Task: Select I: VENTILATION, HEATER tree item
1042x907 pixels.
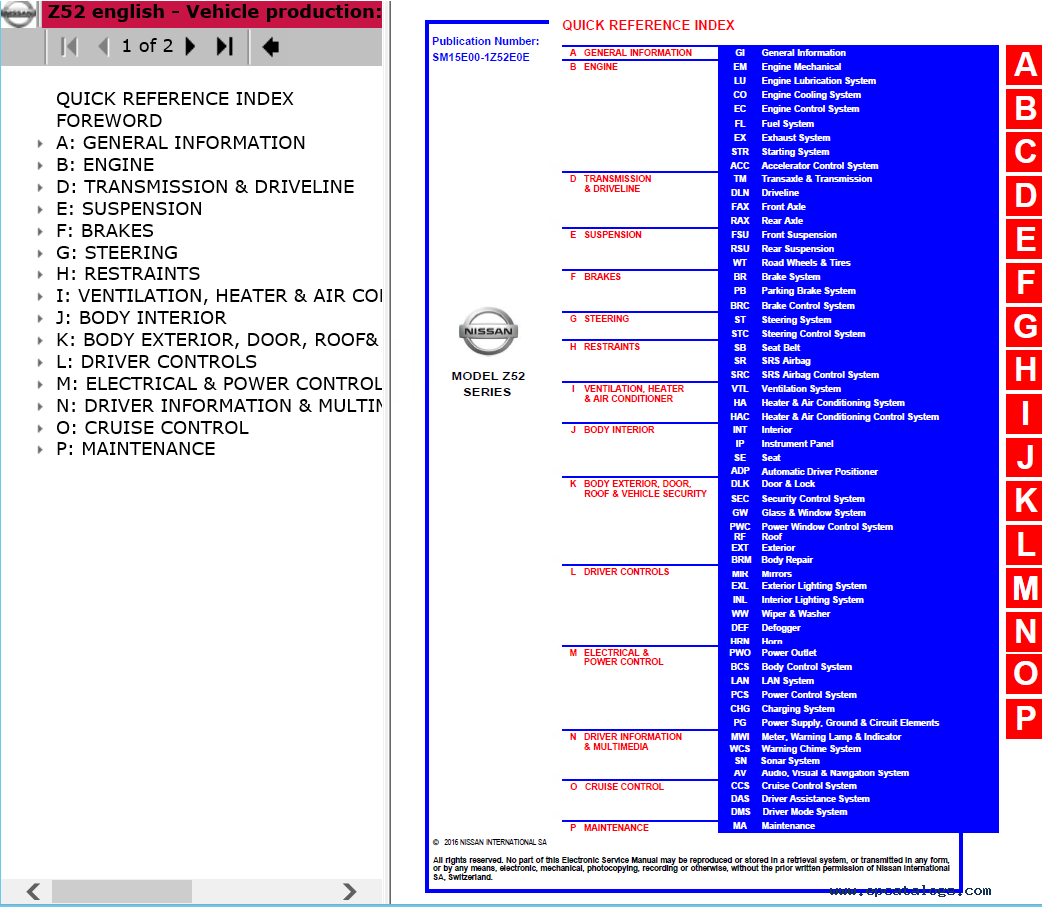Action: pos(219,296)
